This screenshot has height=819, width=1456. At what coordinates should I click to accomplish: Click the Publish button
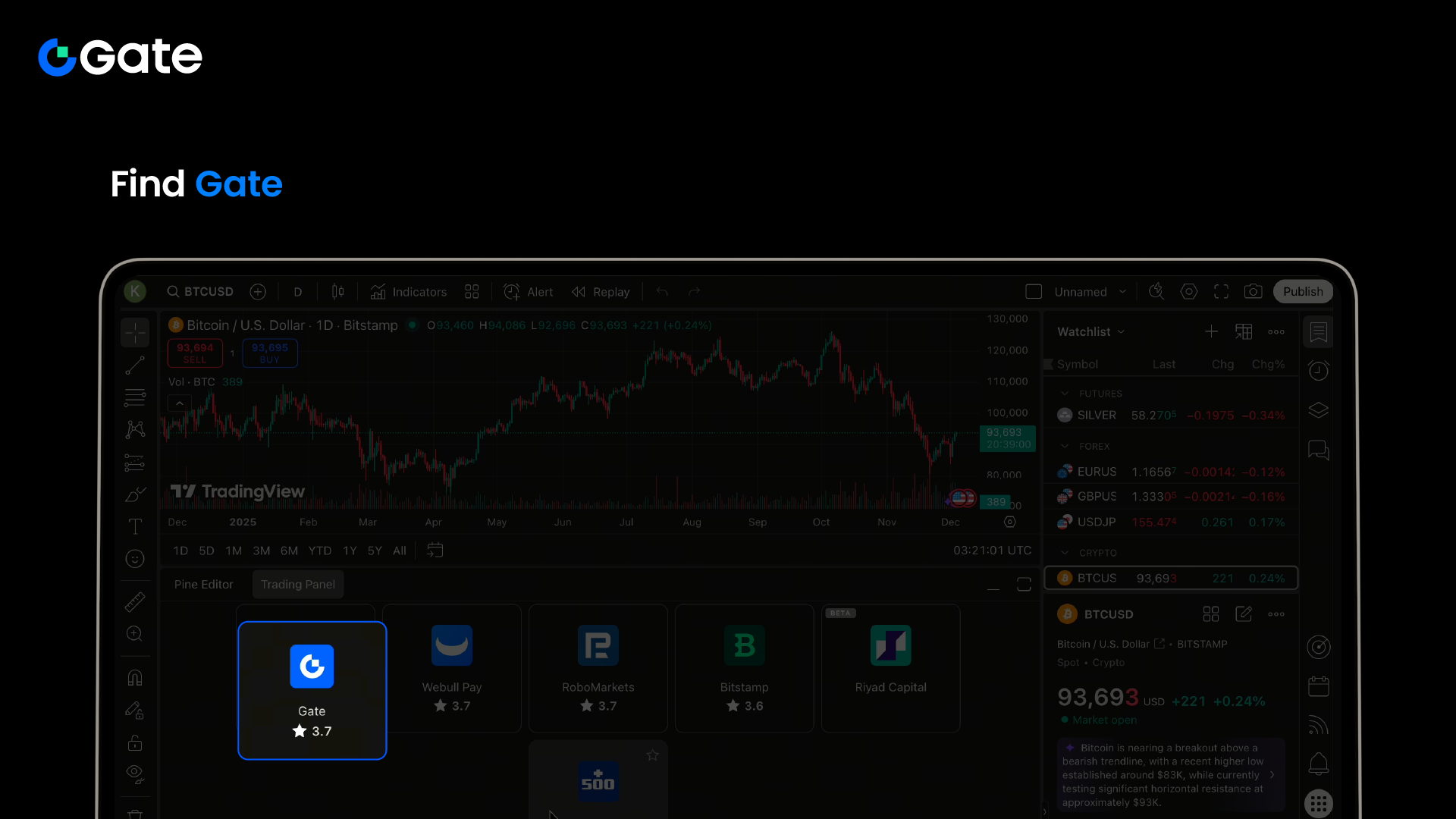tap(1302, 292)
